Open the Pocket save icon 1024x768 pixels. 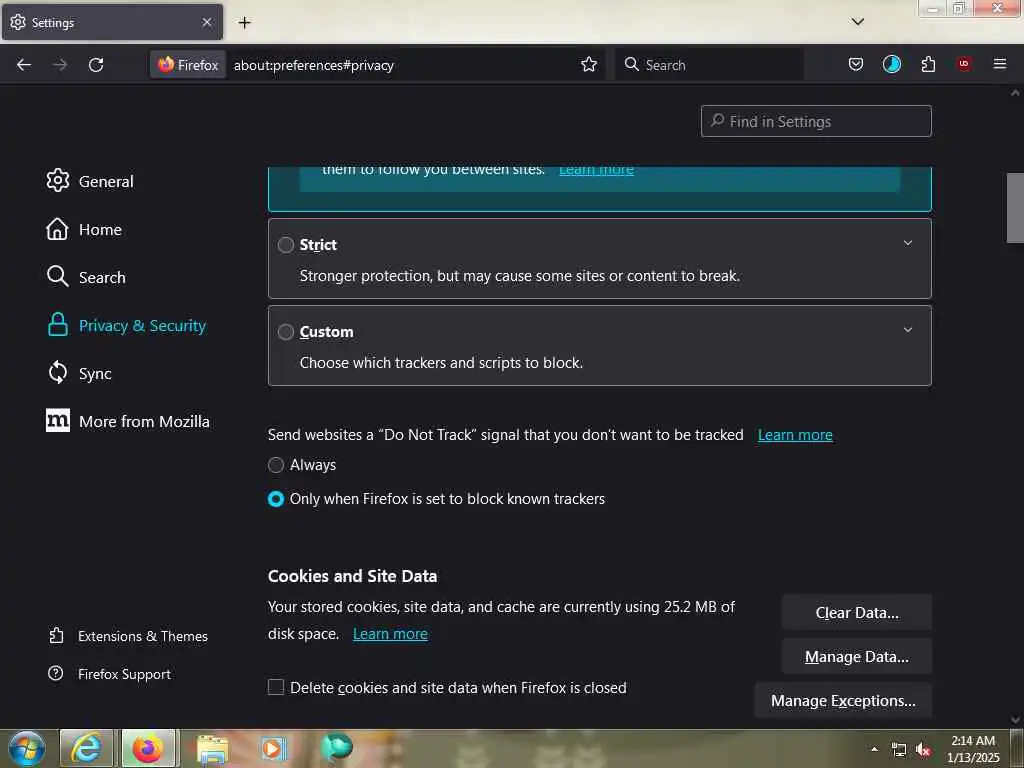(x=856, y=64)
